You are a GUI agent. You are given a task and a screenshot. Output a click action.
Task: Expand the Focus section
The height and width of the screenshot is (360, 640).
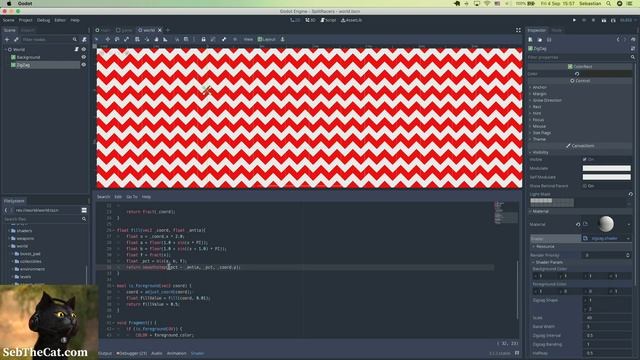point(538,120)
